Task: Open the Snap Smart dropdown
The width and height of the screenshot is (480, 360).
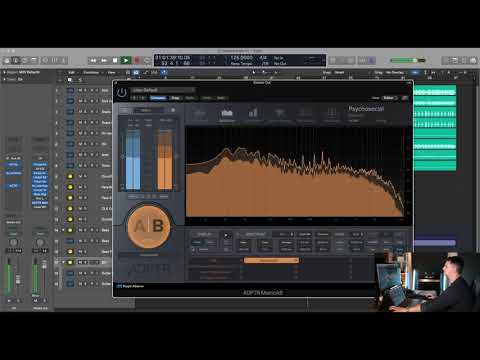Action: point(340,72)
